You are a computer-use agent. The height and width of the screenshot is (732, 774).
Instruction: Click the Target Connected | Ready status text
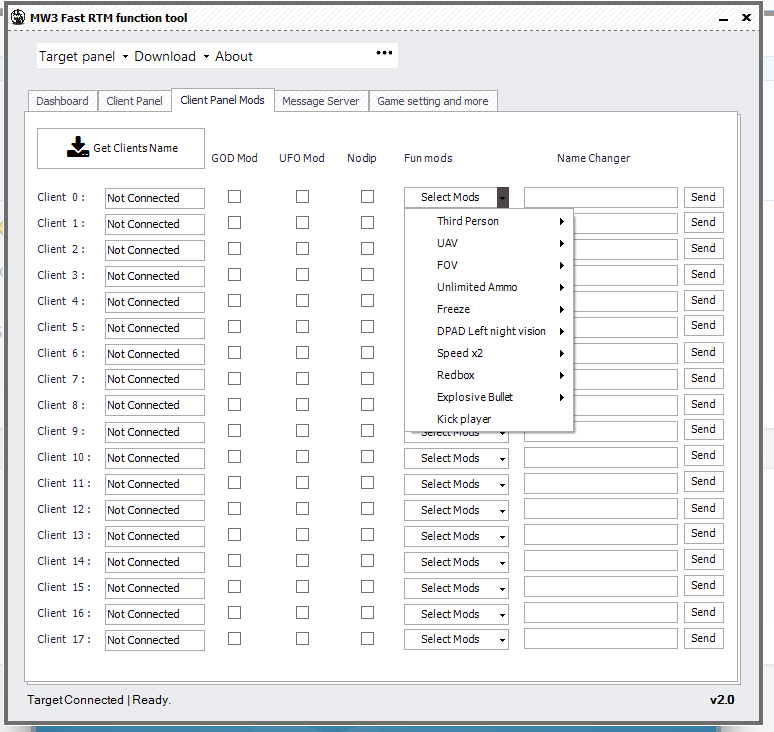99,700
